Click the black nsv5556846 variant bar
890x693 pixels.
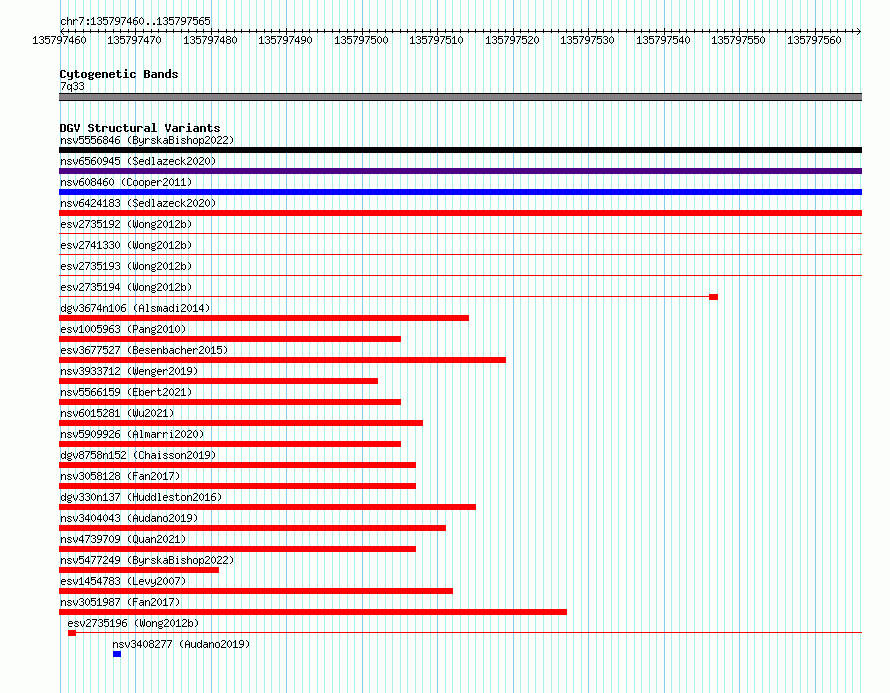[x=460, y=150]
